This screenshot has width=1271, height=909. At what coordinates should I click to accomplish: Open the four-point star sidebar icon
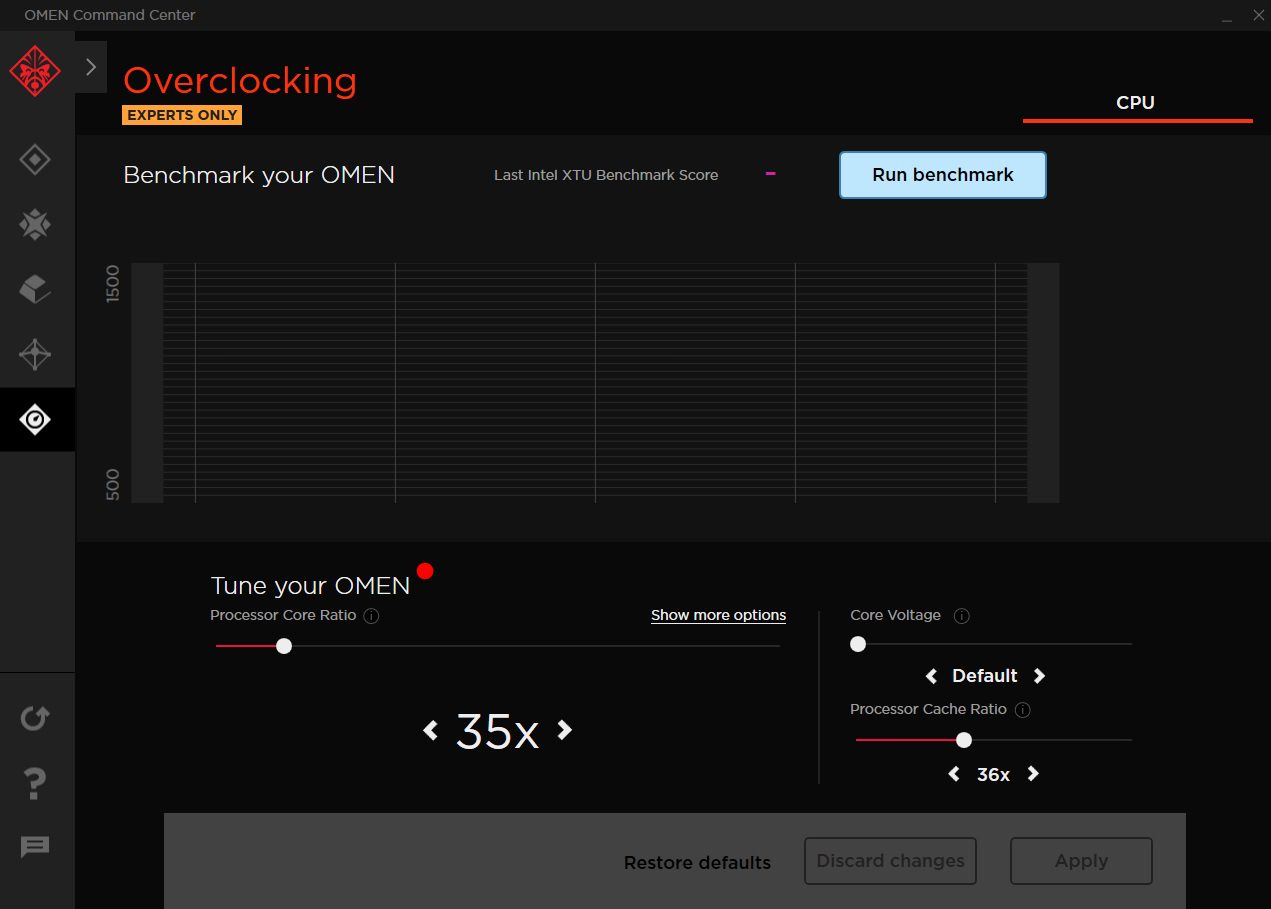(35, 354)
